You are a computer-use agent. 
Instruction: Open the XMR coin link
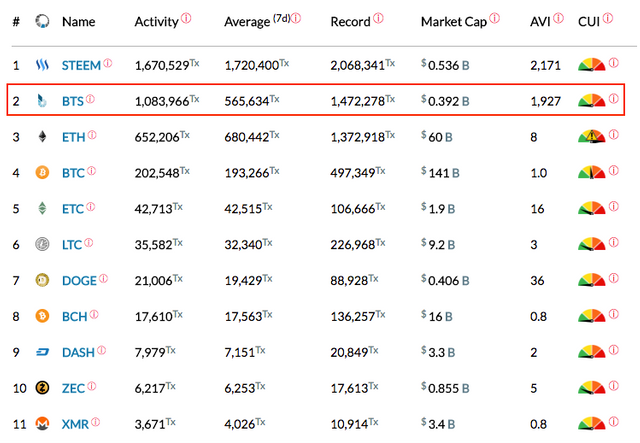pyautogui.click(x=75, y=424)
